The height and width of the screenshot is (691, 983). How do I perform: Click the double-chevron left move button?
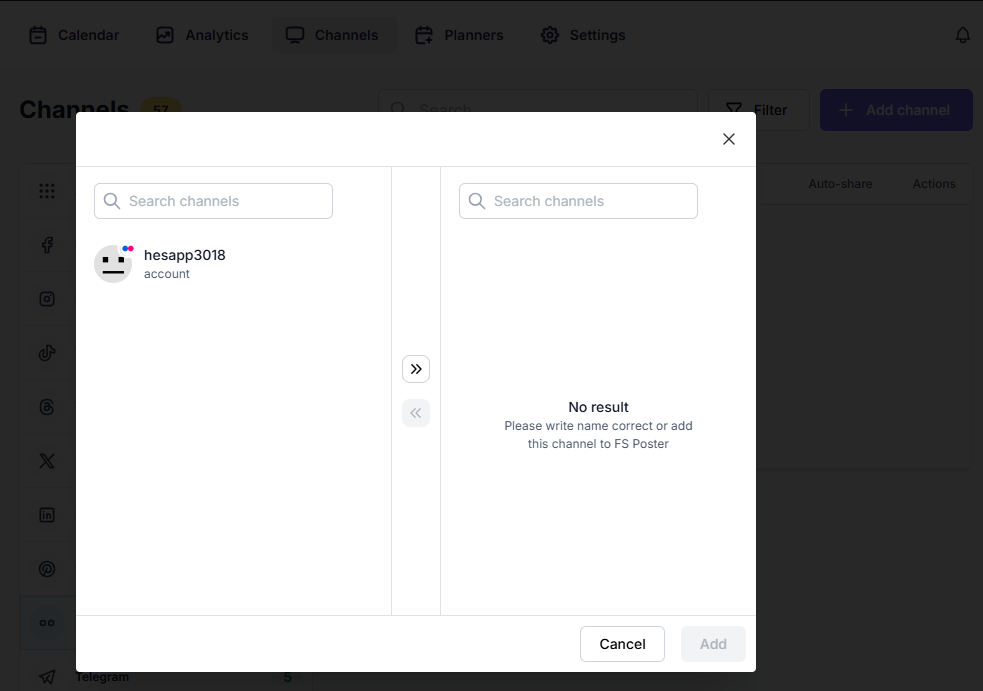(416, 413)
